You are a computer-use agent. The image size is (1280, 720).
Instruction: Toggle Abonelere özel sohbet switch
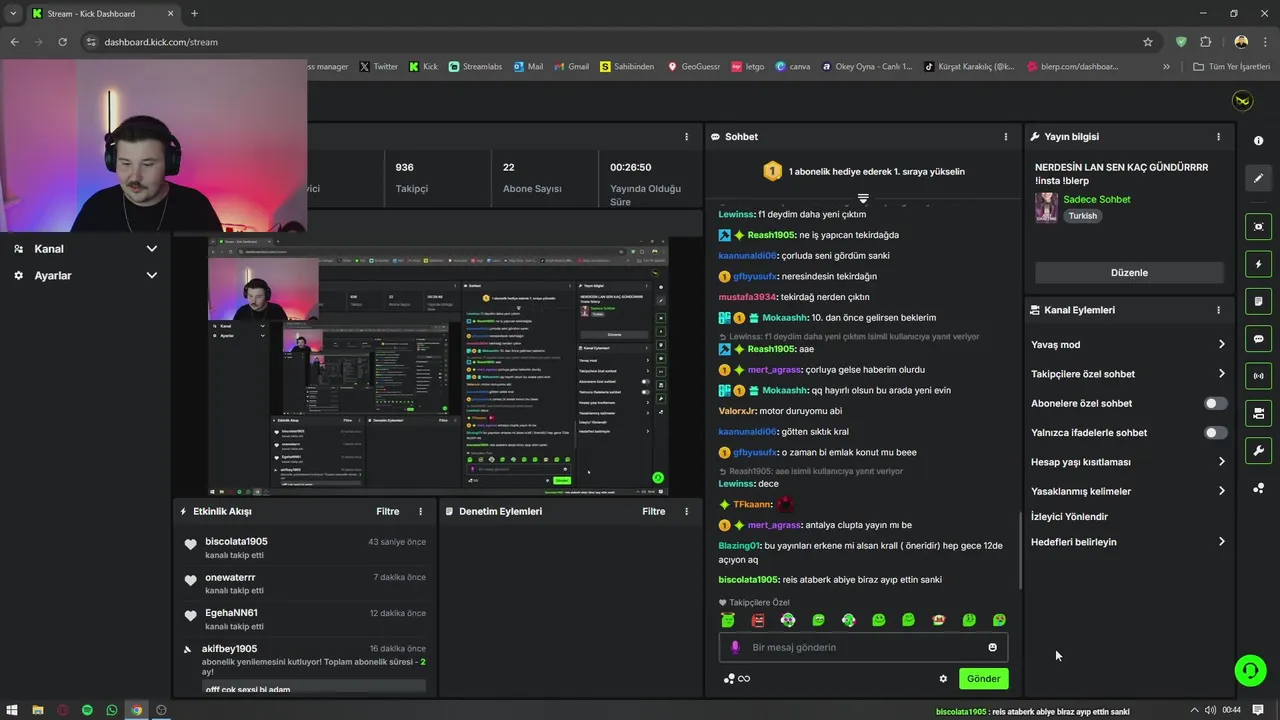1215,404
